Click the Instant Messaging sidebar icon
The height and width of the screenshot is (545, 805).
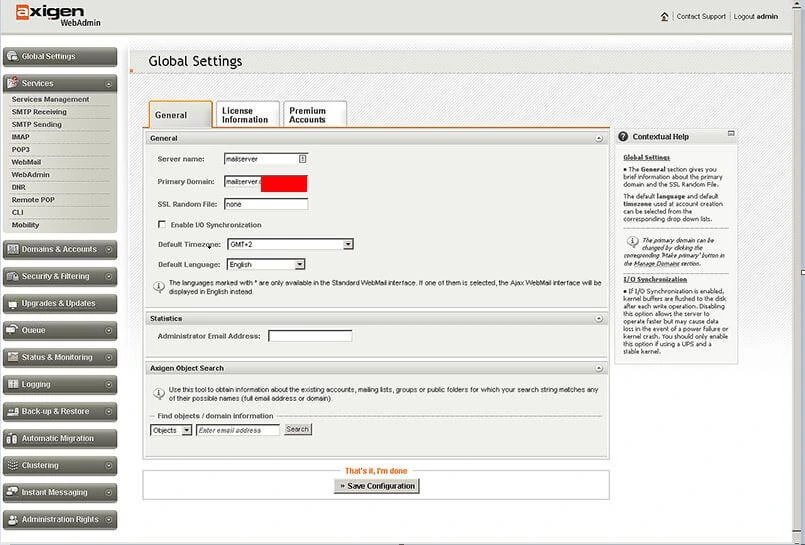13,492
